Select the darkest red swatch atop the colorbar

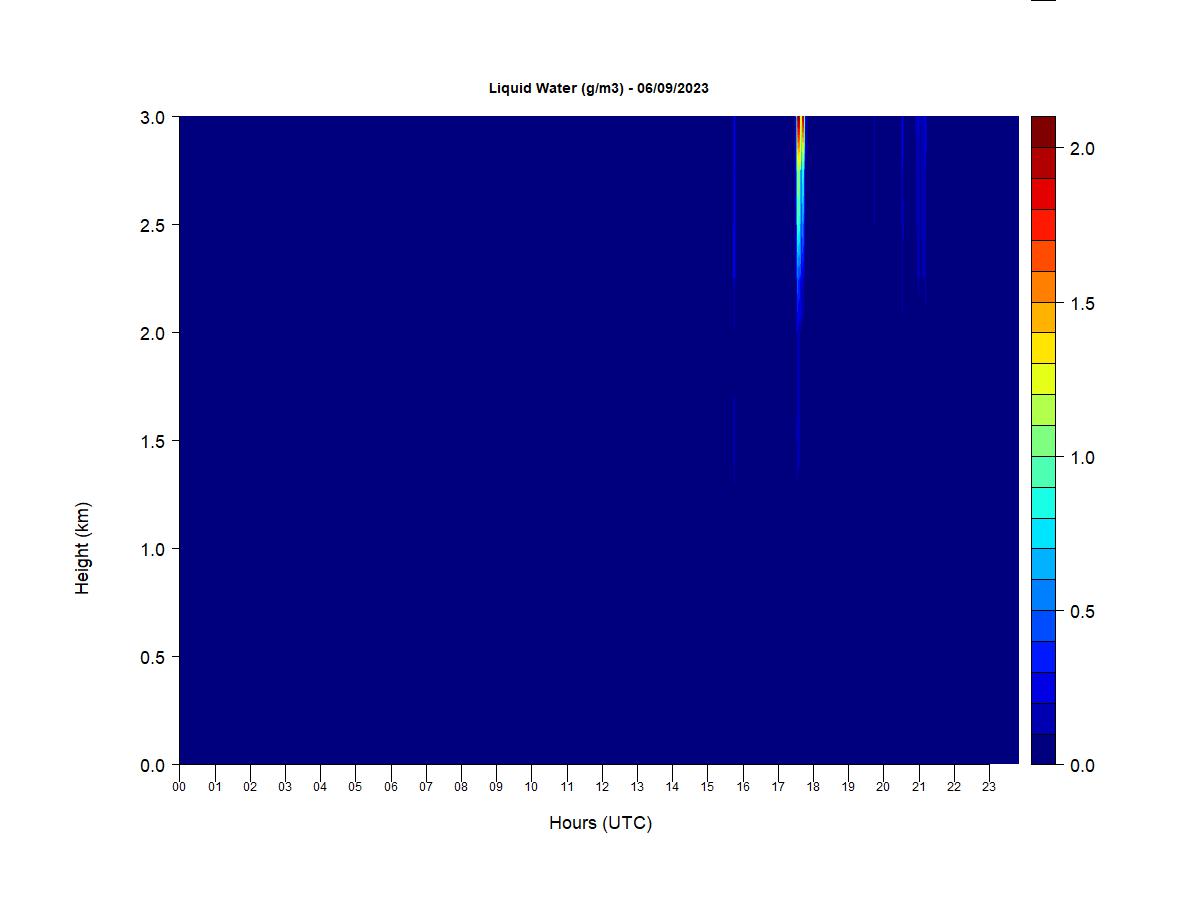pyautogui.click(x=1043, y=132)
